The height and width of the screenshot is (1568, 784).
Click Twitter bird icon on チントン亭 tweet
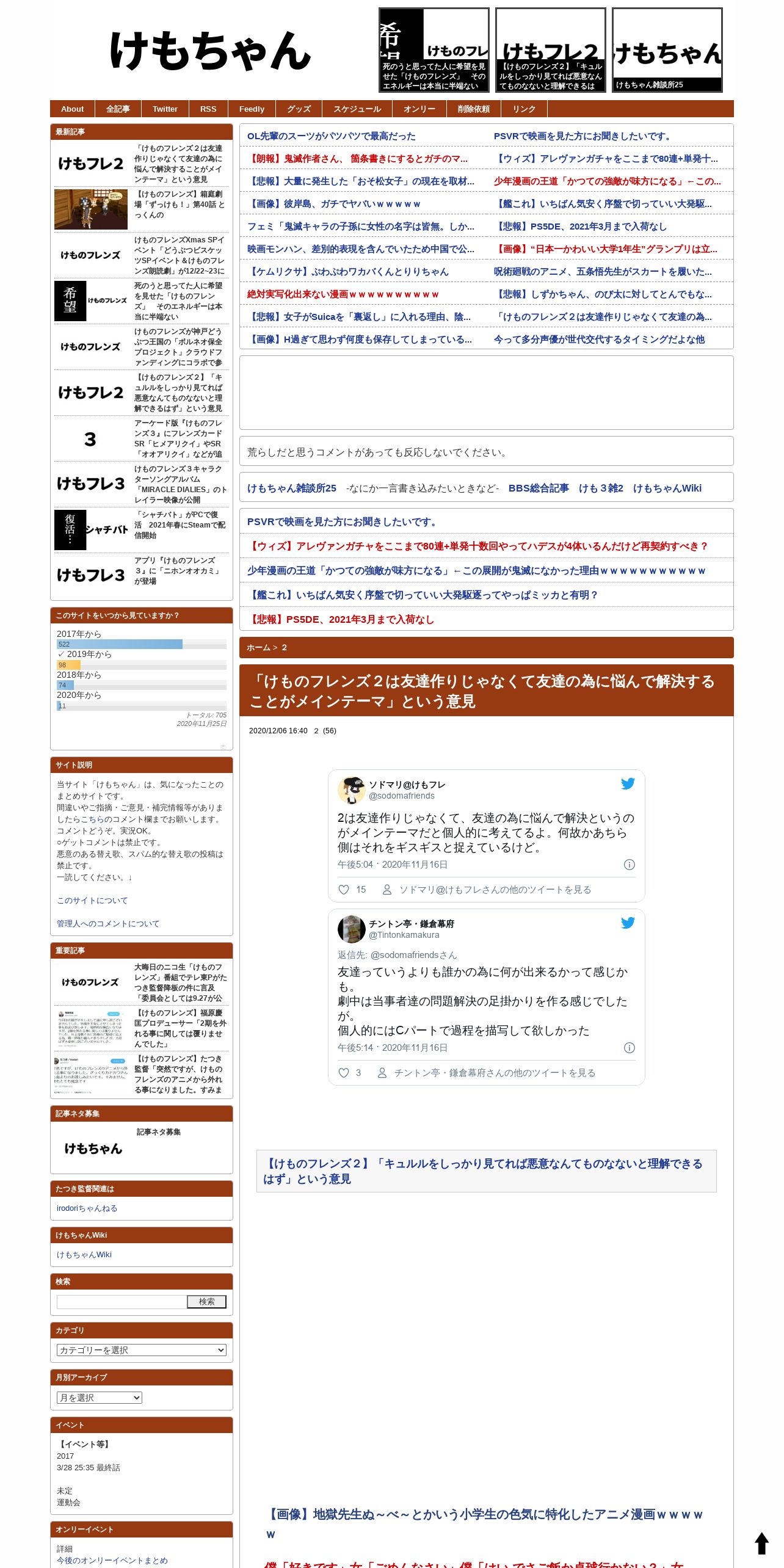[x=628, y=923]
